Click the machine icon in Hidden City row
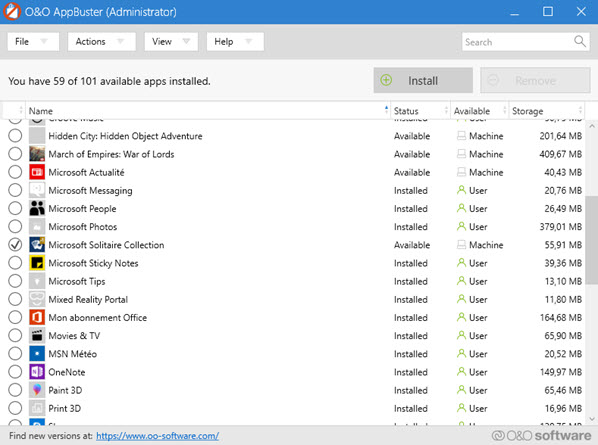598x445 pixels. tap(461, 136)
